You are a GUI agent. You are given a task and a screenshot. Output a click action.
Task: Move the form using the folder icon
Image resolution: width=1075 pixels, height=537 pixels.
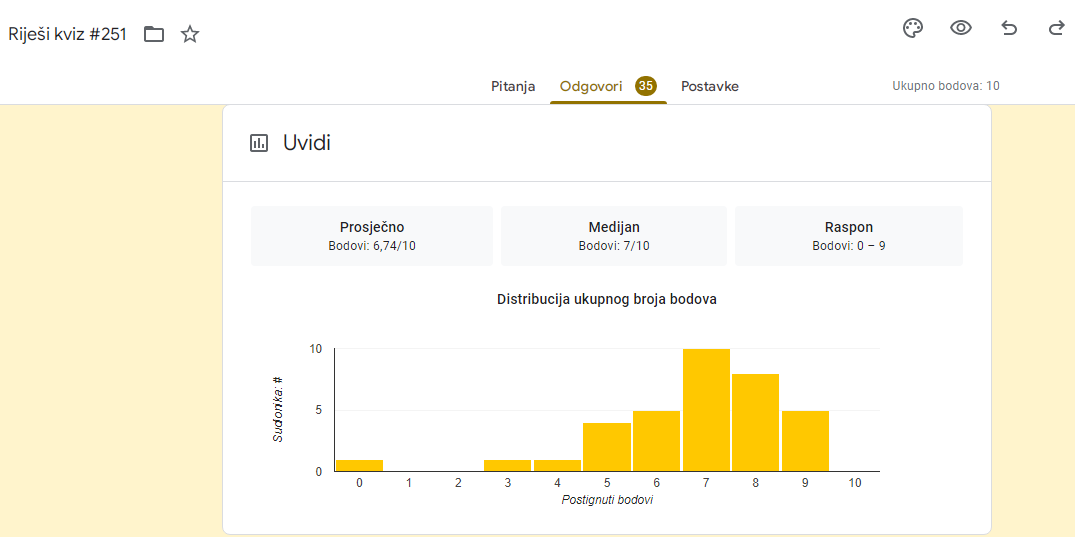click(154, 34)
